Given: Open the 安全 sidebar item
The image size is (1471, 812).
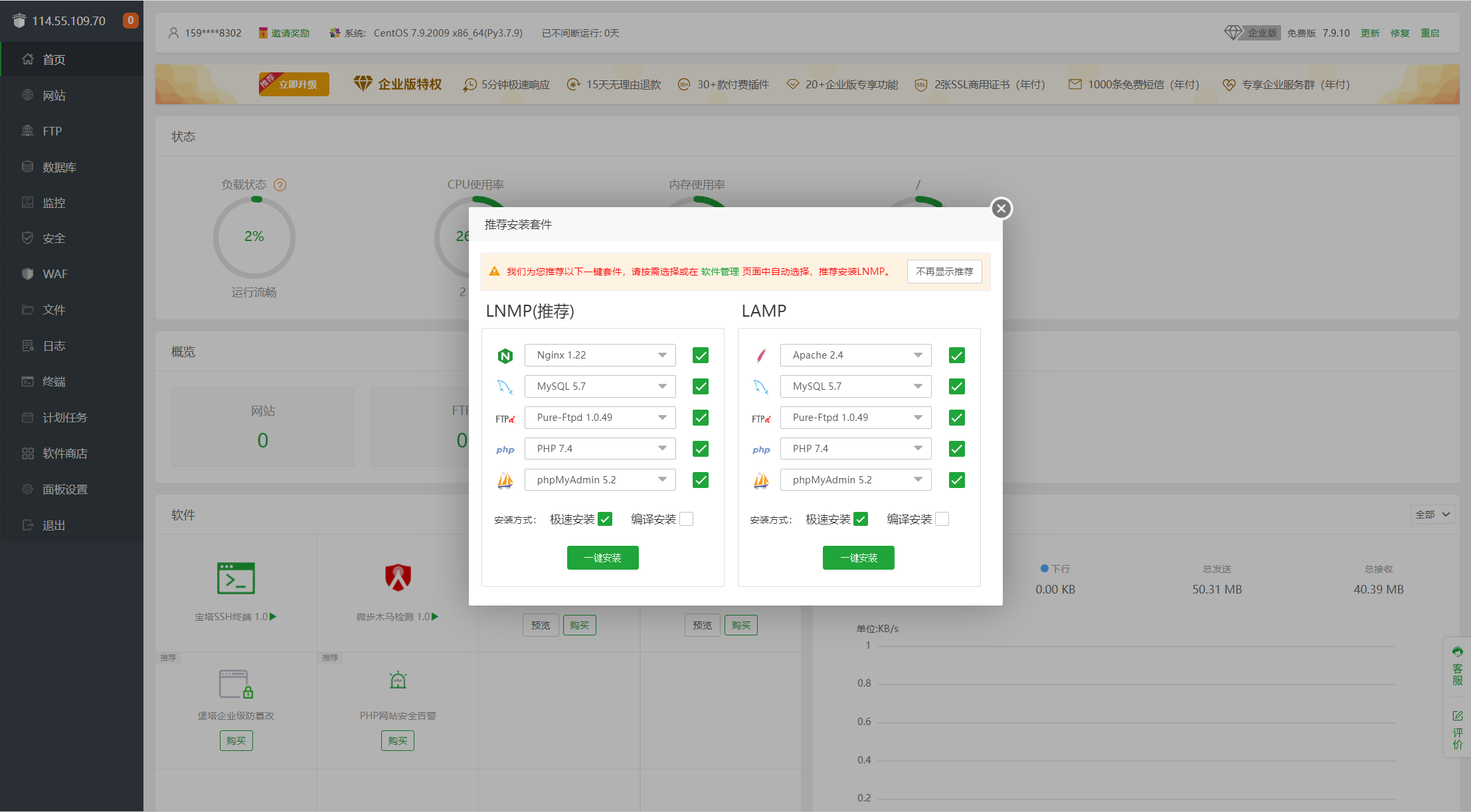Looking at the screenshot, I should (x=72, y=238).
